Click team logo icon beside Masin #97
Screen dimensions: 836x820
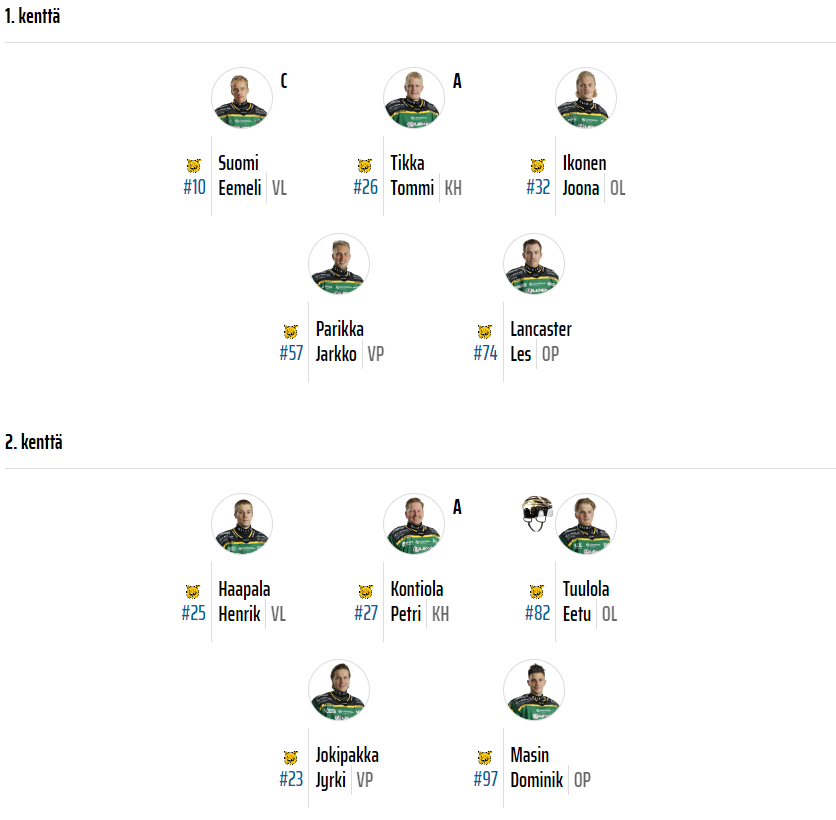pos(485,758)
